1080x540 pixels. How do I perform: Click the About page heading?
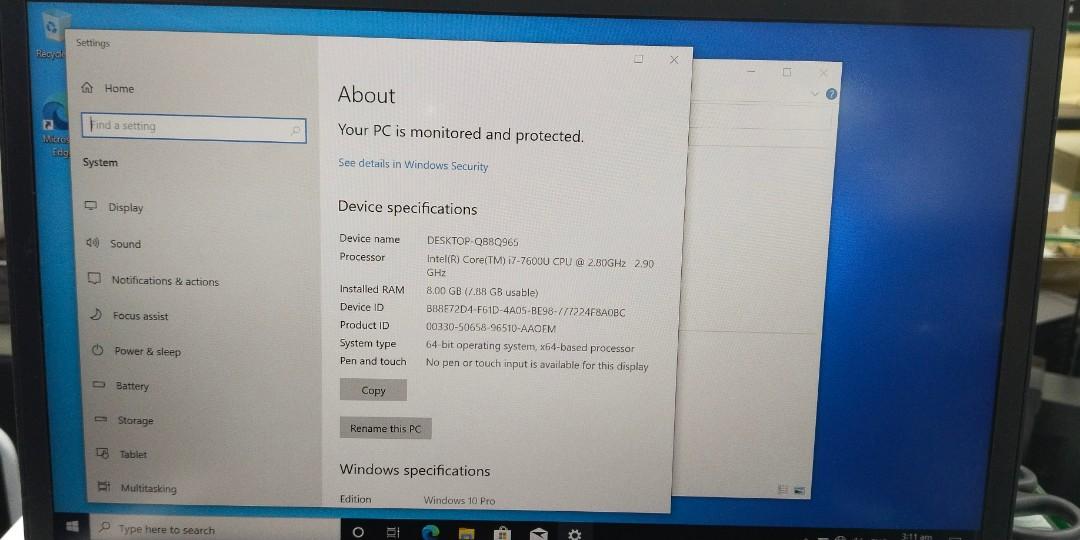366,95
